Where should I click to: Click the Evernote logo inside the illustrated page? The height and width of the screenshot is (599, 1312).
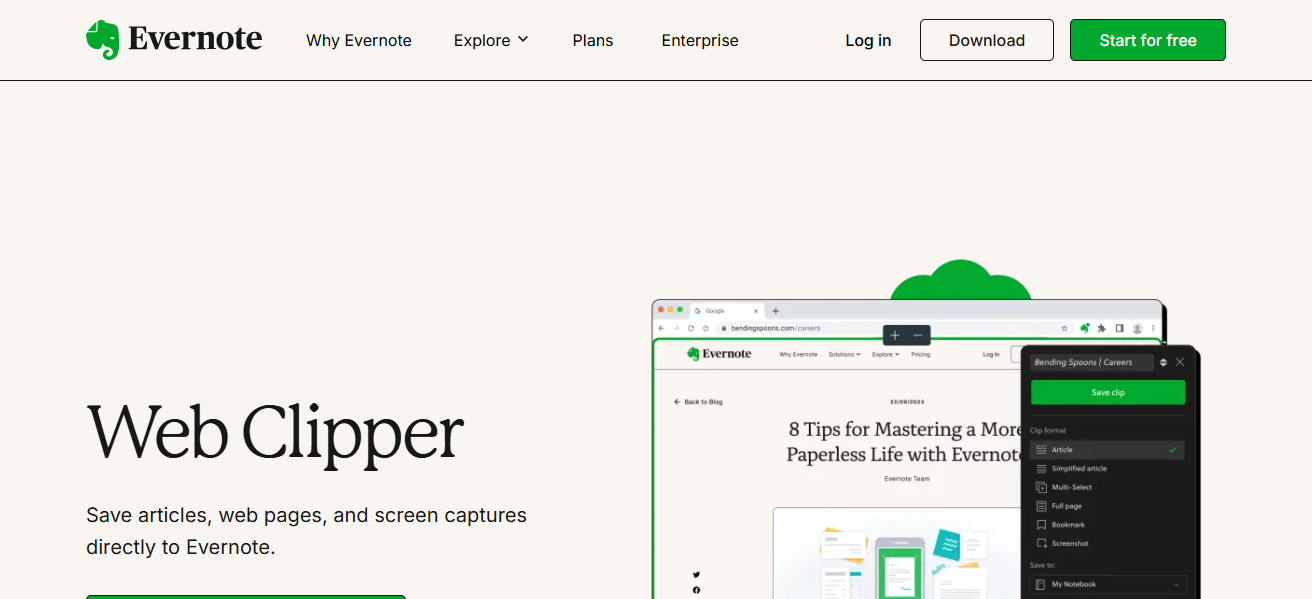click(x=719, y=354)
